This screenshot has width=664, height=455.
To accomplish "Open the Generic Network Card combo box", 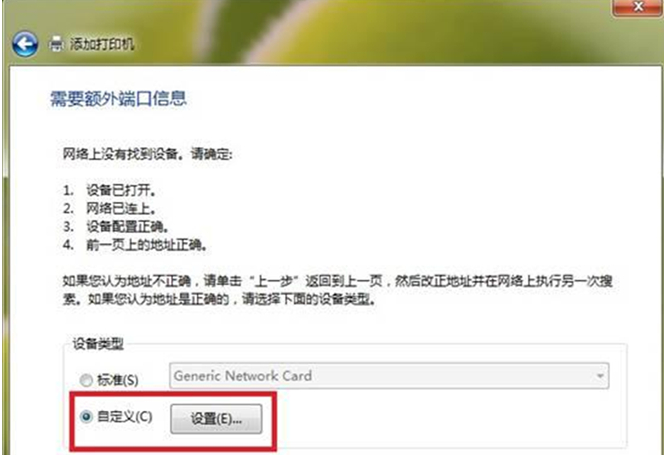I will 389,375.
